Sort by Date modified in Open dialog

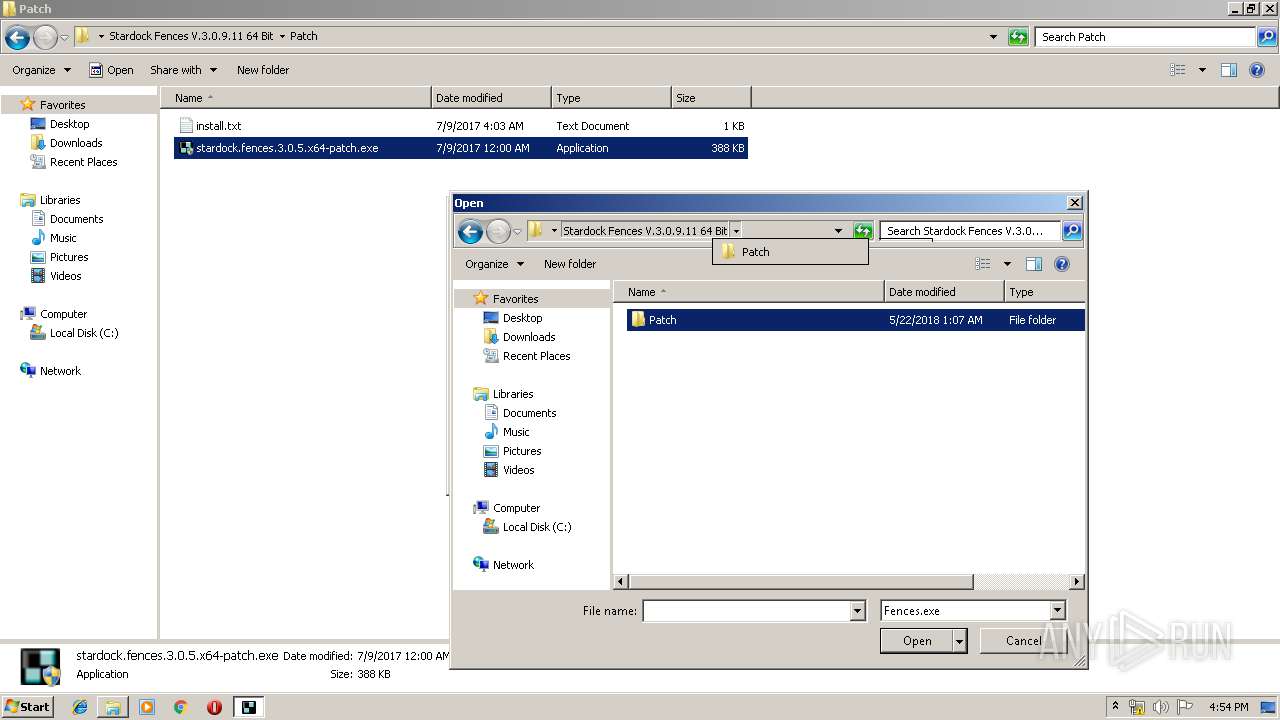944,292
